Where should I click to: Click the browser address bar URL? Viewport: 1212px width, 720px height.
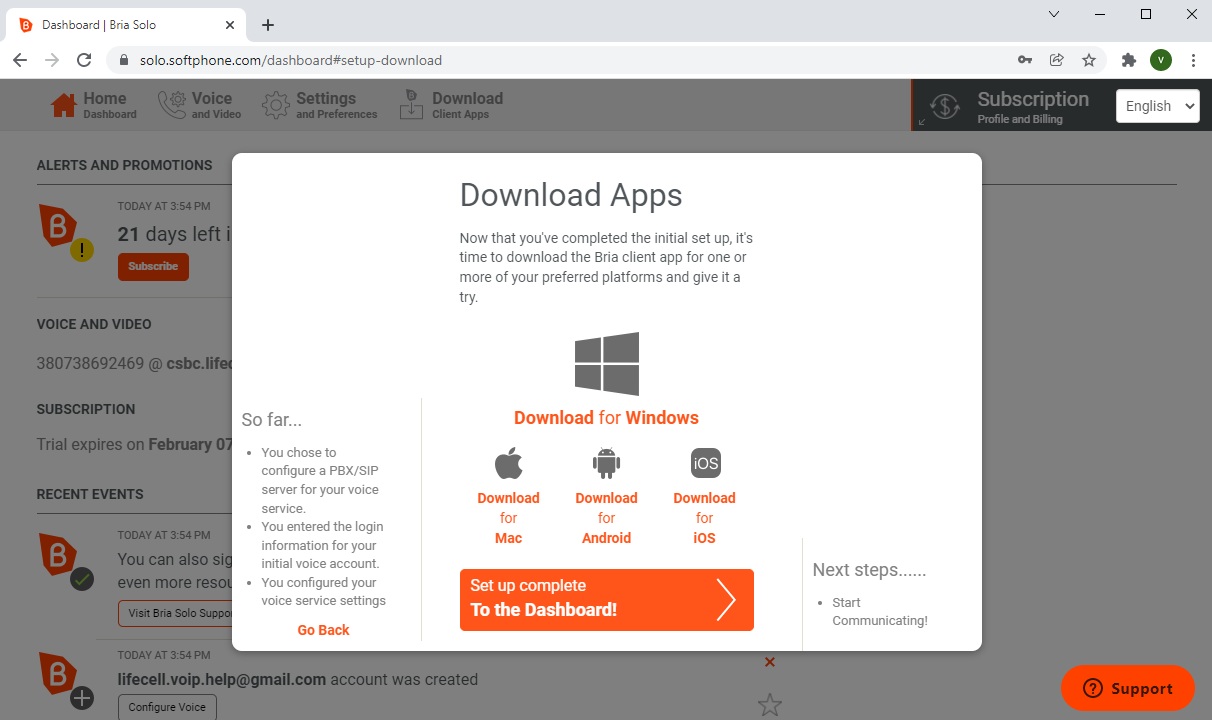[x=291, y=60]
